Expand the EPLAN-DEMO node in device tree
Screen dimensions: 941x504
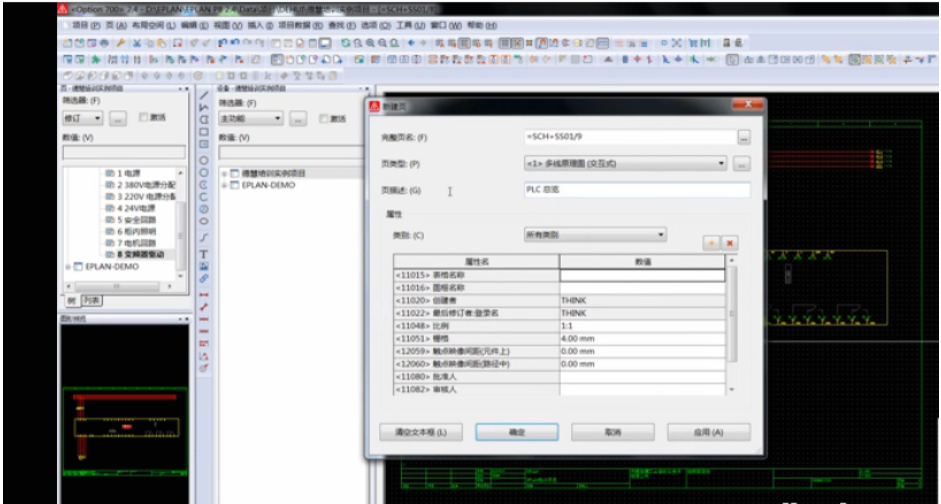click(224, 184)
